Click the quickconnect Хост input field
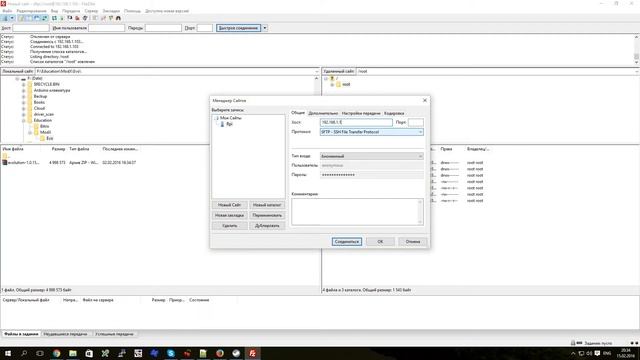The image size is (640, 360). point(31,28)
